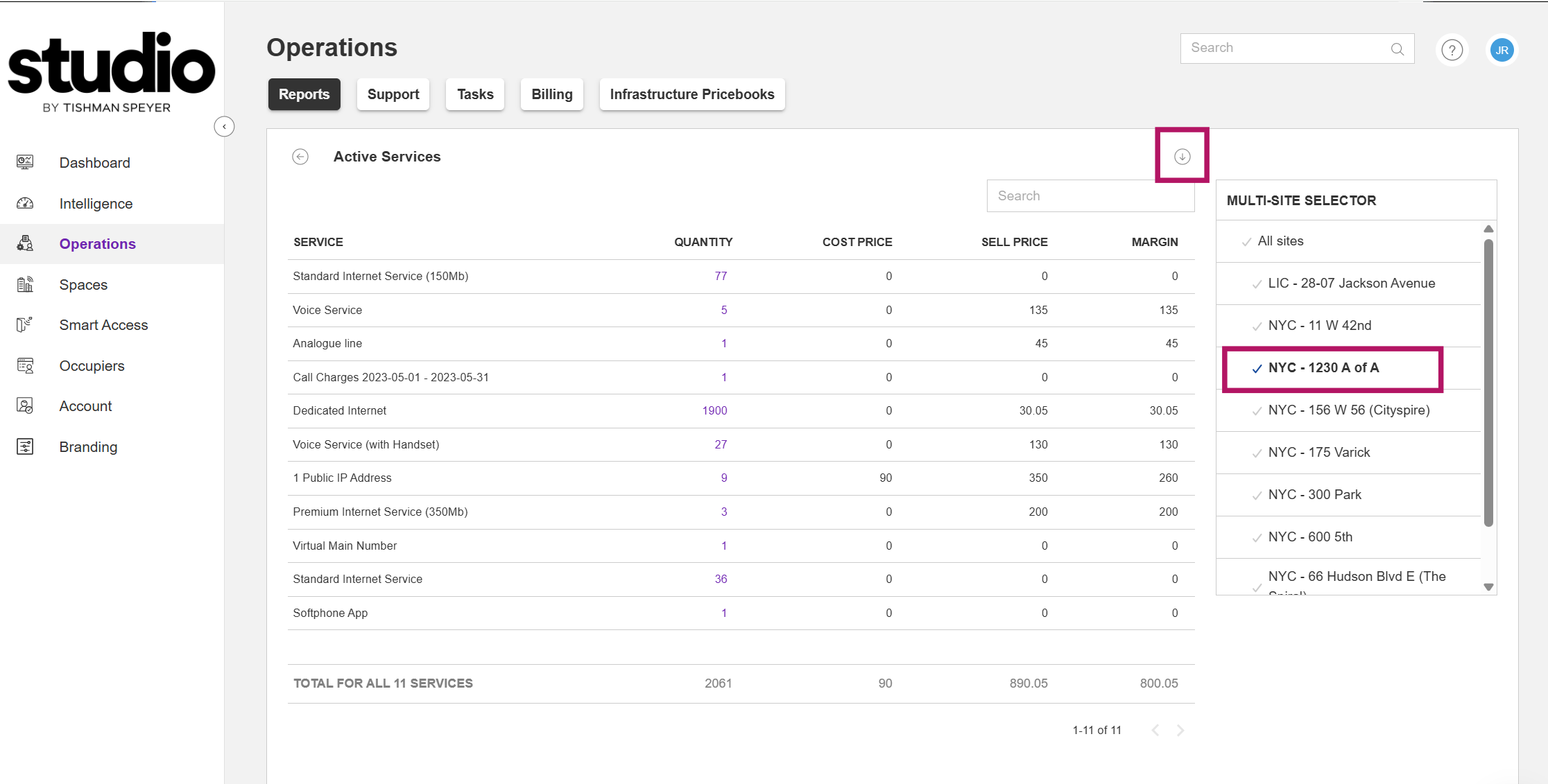Image resolution: width=1548 pixels, height=784 pixels.
Task: Deselect NYC - 1230 A of A site
Action: tap(1323, 368)
